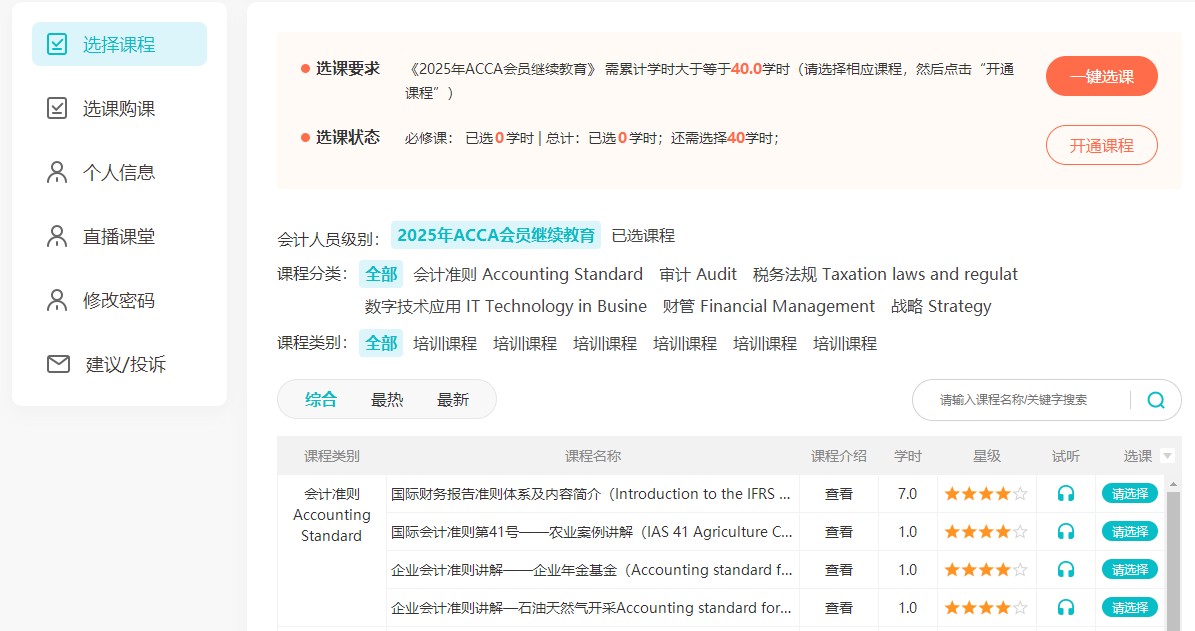
Task: Click star rating of 石油天然气开采 course
Action: (986, 607)
